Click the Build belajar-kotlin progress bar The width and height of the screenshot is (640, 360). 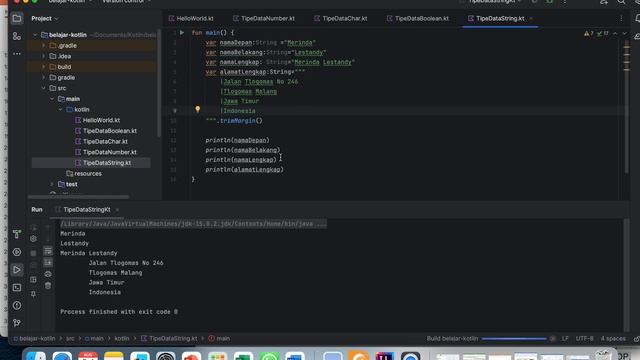(514, 339)
